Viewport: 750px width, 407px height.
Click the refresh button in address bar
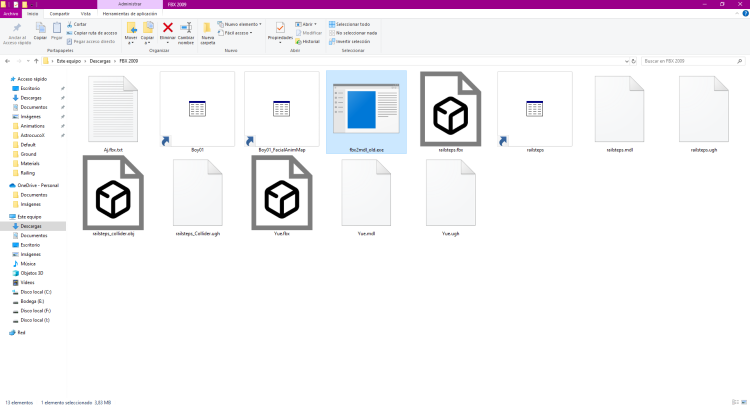click(x=630, y=60)
